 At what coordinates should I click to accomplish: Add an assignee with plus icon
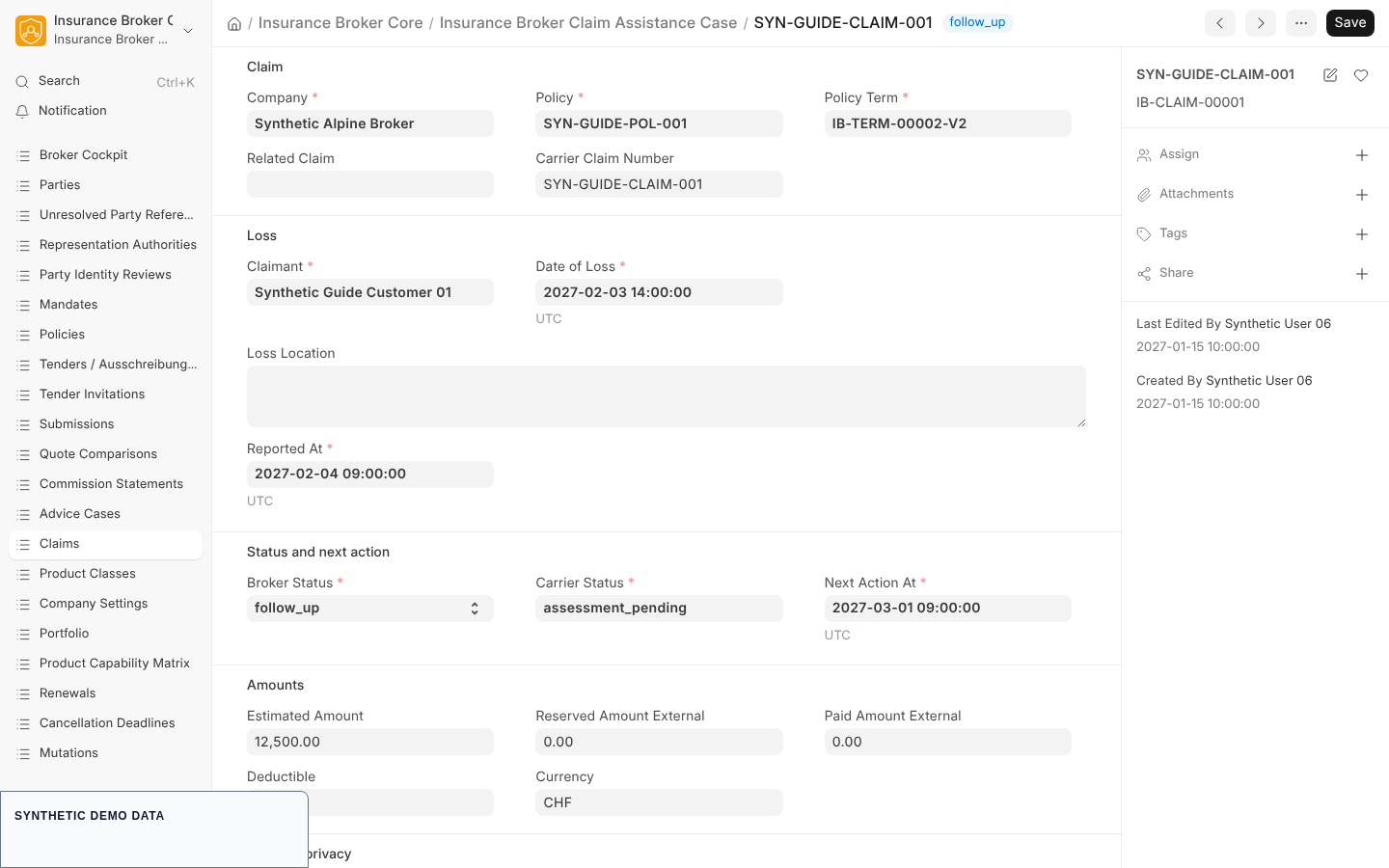coord(1362,155)
